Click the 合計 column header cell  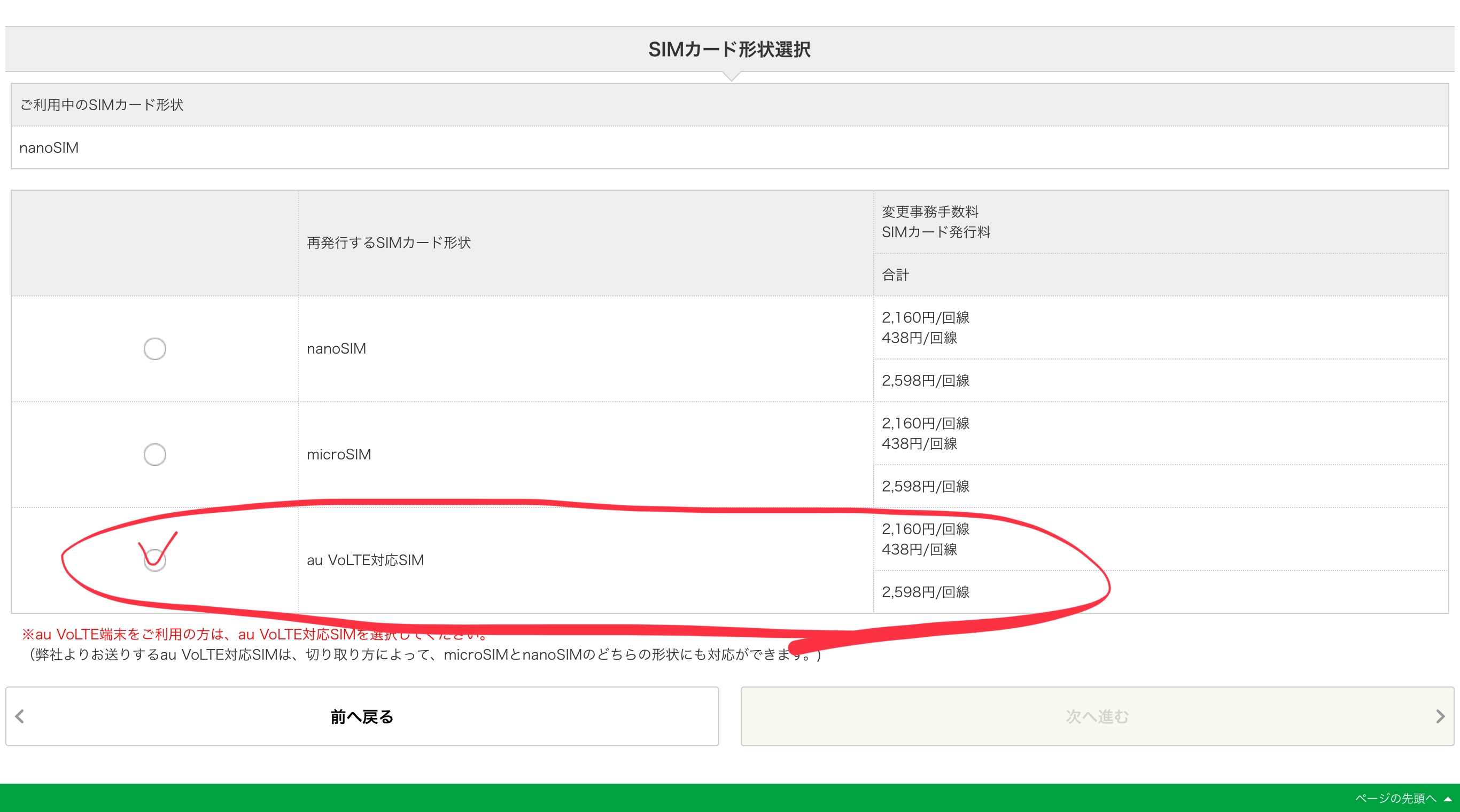895,275
